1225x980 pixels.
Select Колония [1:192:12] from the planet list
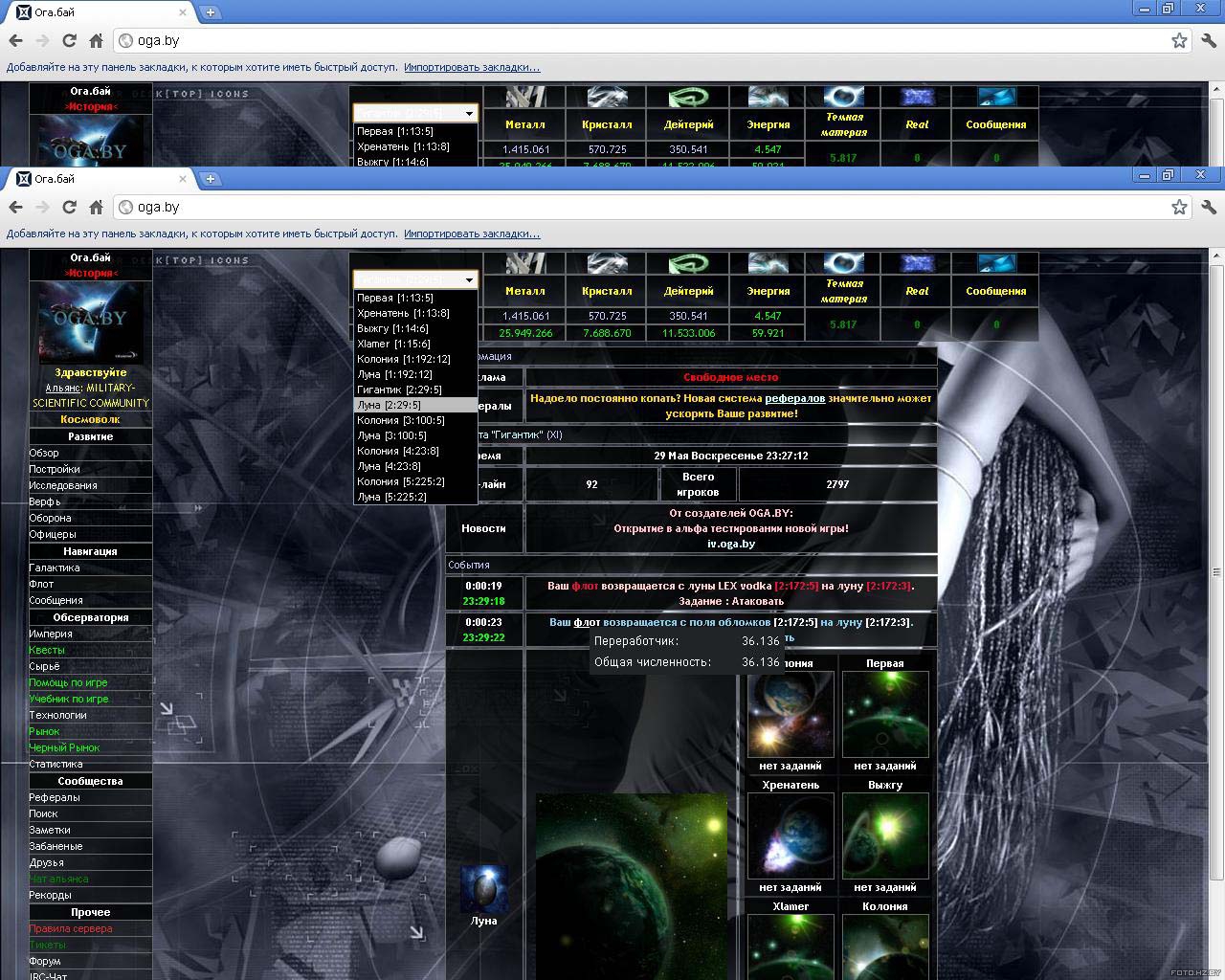pyautogui.click(x=415, y=359)
